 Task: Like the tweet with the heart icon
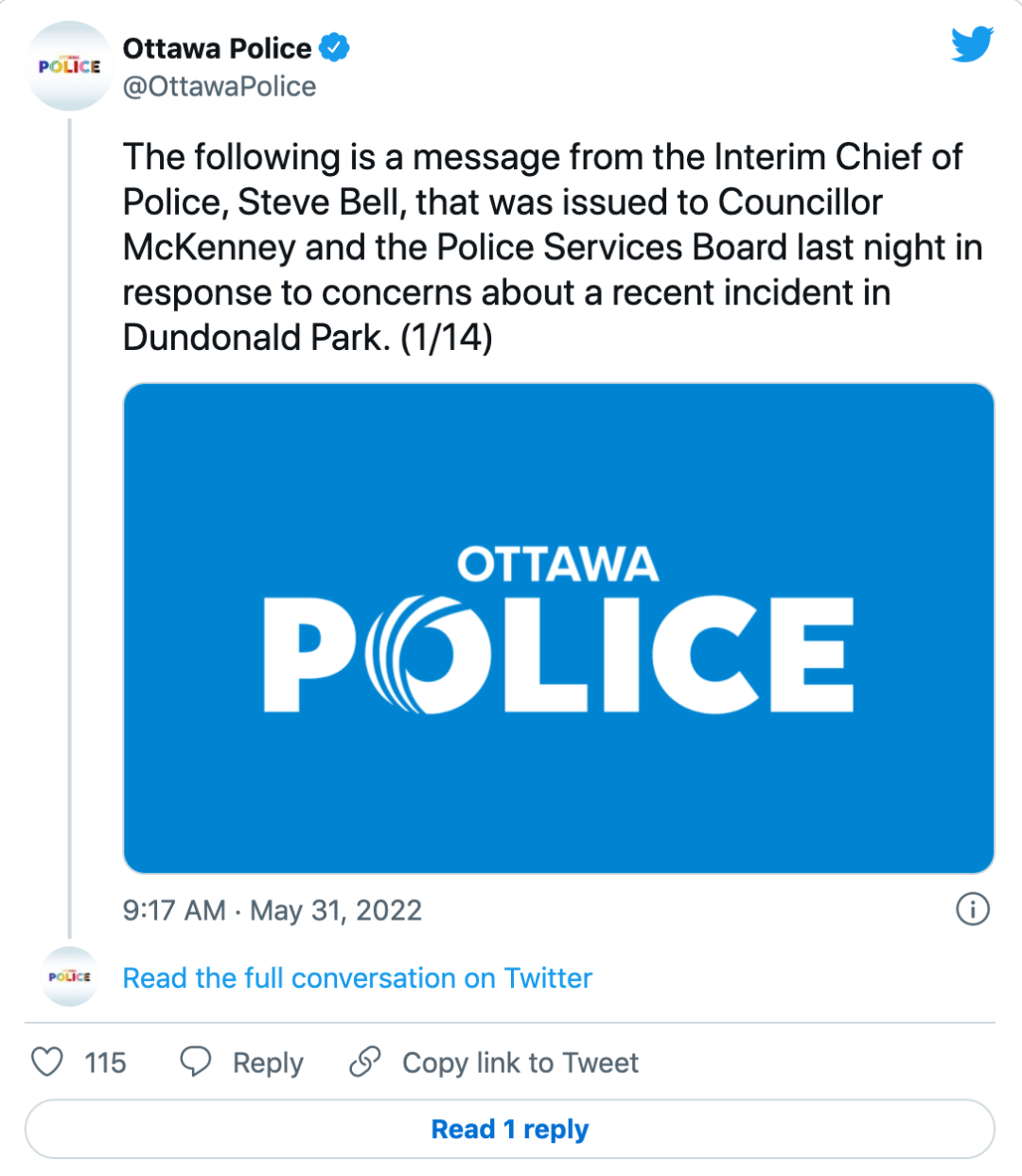pyautogui.click(x=47, y=1062)
